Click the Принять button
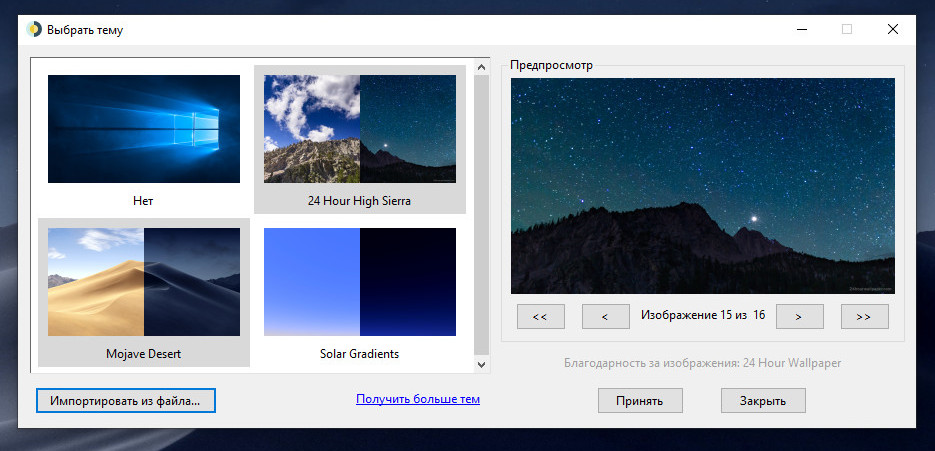Viewport: 935px width, 451px height. pyautogui.click(x=640, y=401)
